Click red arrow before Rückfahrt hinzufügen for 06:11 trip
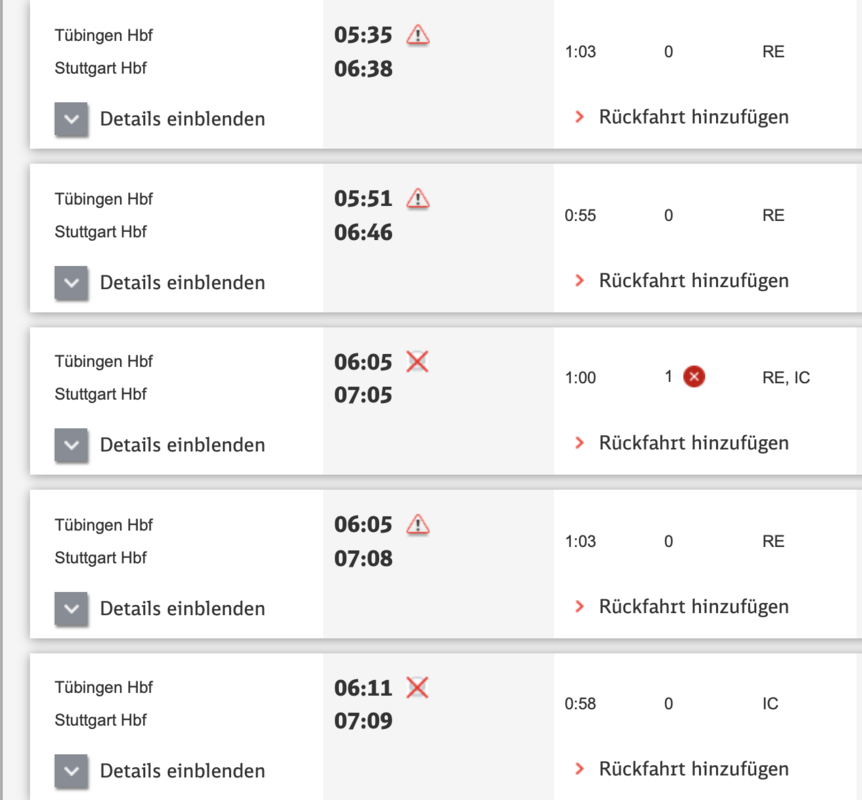 [x=579, y=769]
